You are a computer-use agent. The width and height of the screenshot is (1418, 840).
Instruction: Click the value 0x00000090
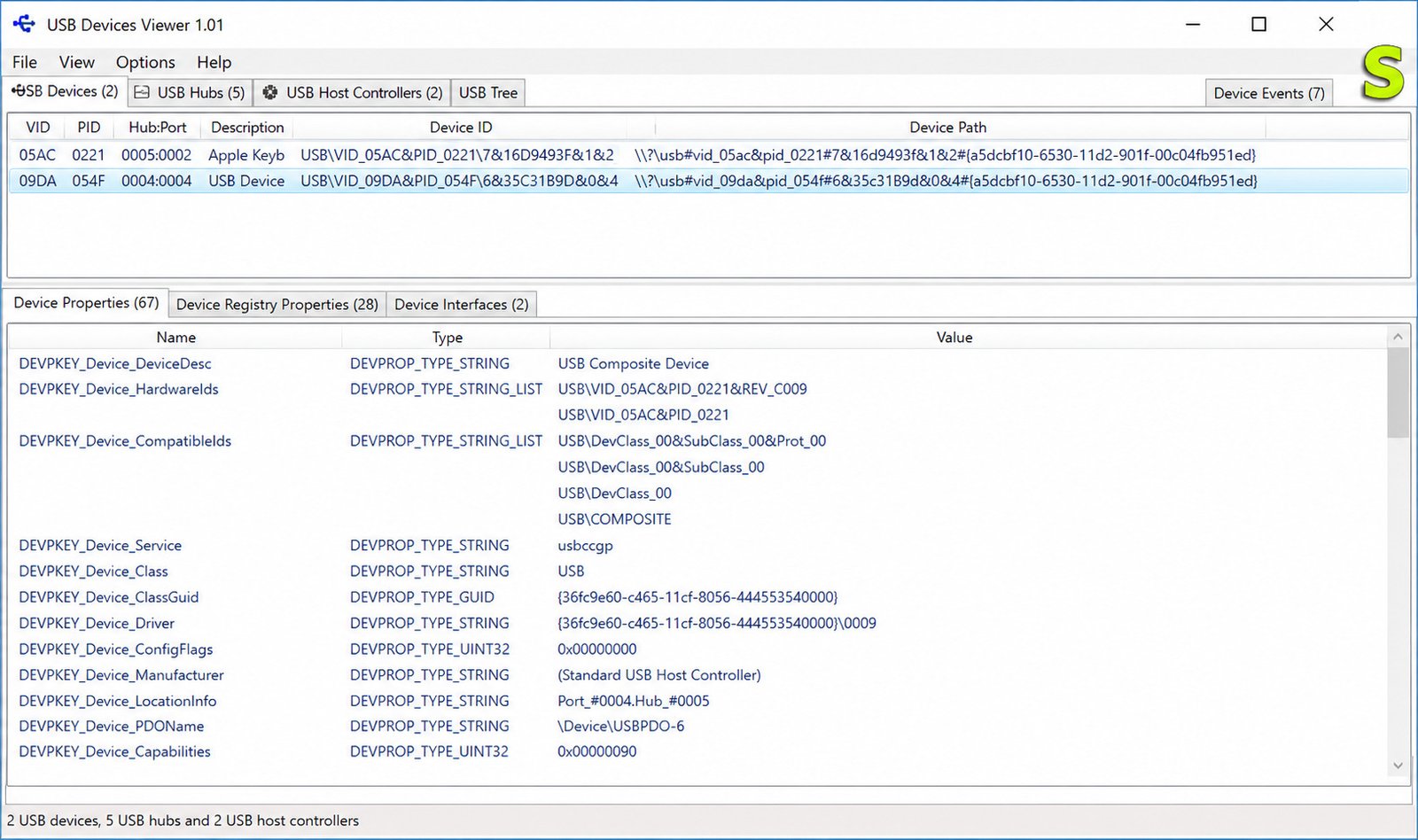pyautogui.click(x=596, y=752)
